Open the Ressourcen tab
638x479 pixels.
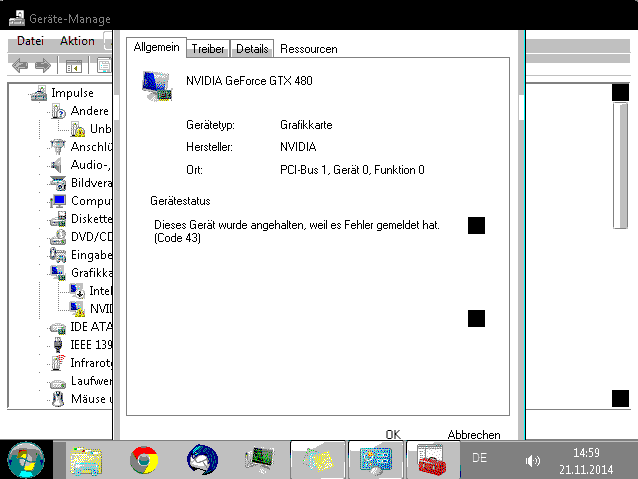point(308,49)
